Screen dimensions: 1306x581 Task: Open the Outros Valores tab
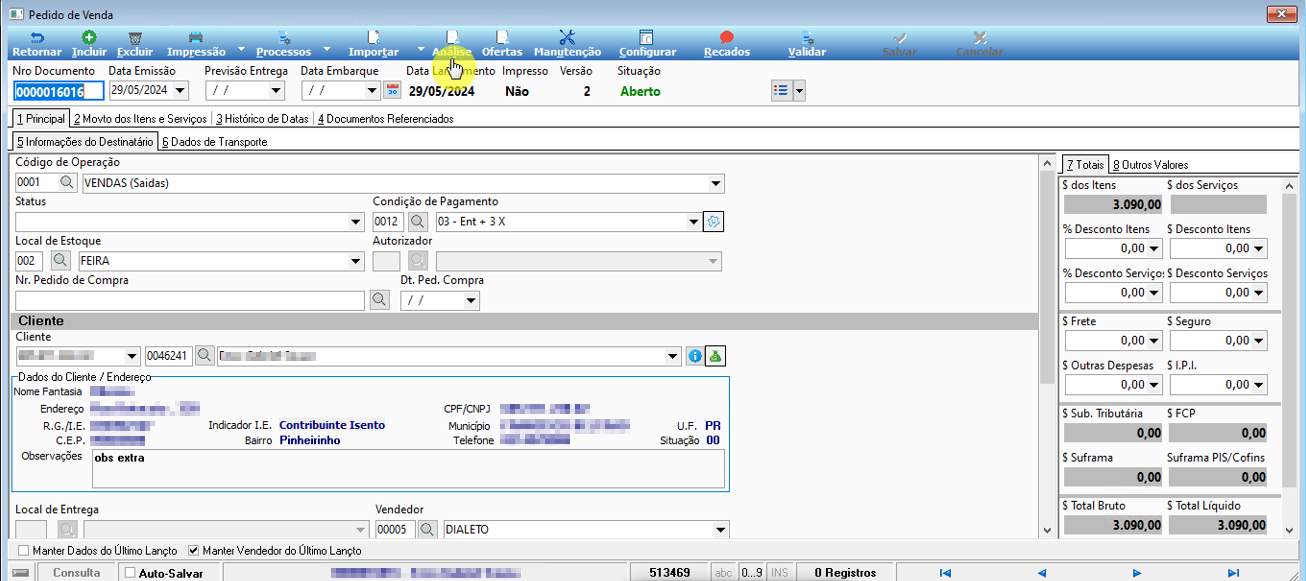click(x=1150, y=164)
